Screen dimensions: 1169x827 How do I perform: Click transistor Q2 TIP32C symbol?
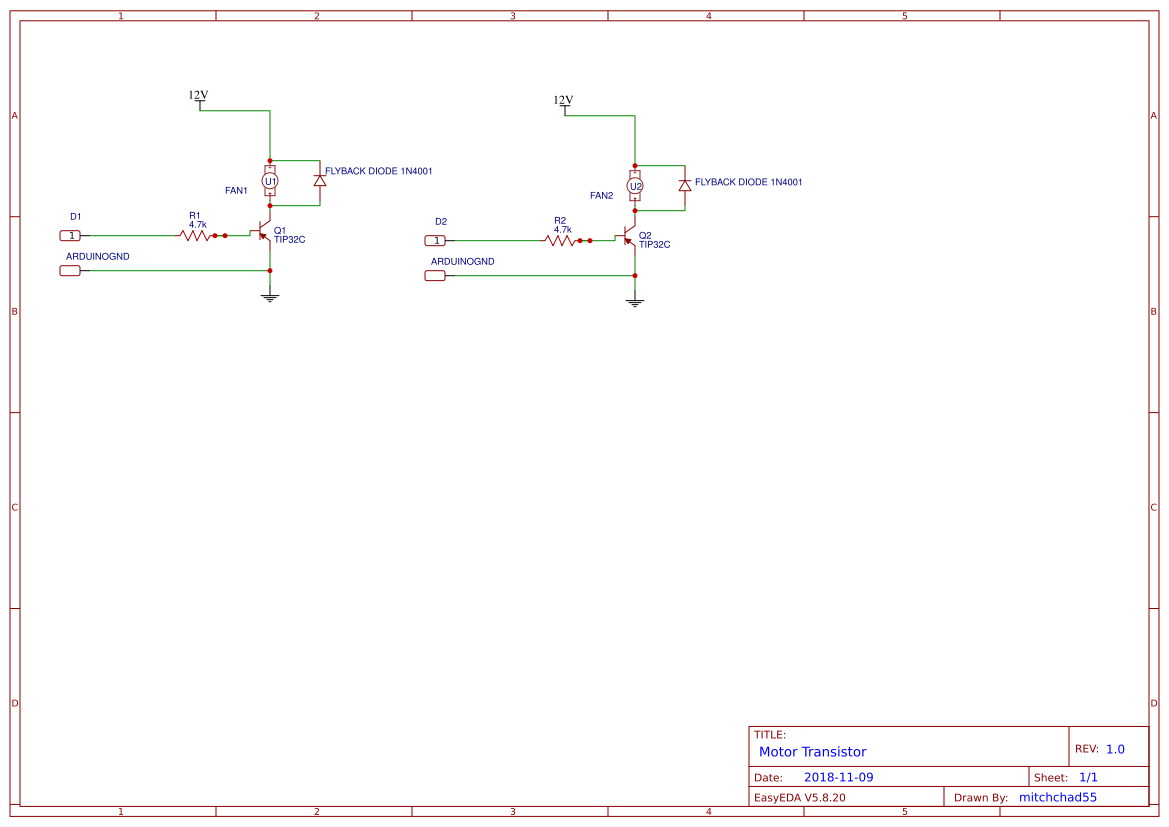click(627, 239)
